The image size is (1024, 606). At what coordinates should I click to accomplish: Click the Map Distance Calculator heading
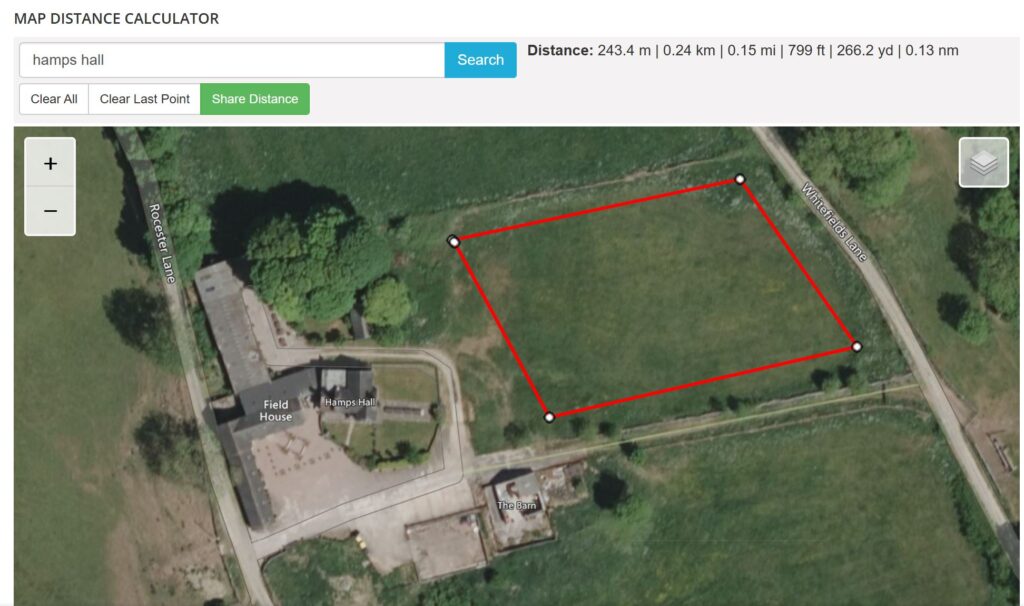(116, 18)
